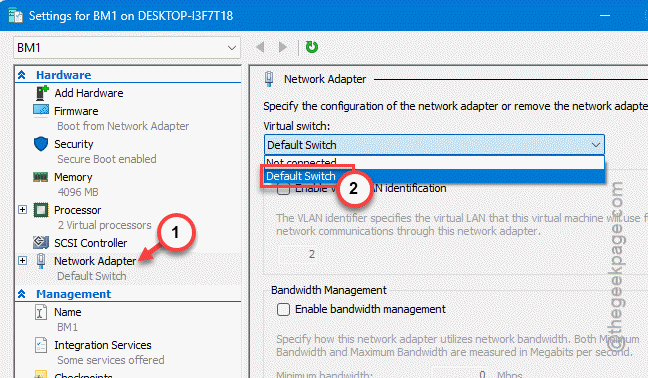
Task: Click the forward navigation arrow
Action: tap(283, 47)
